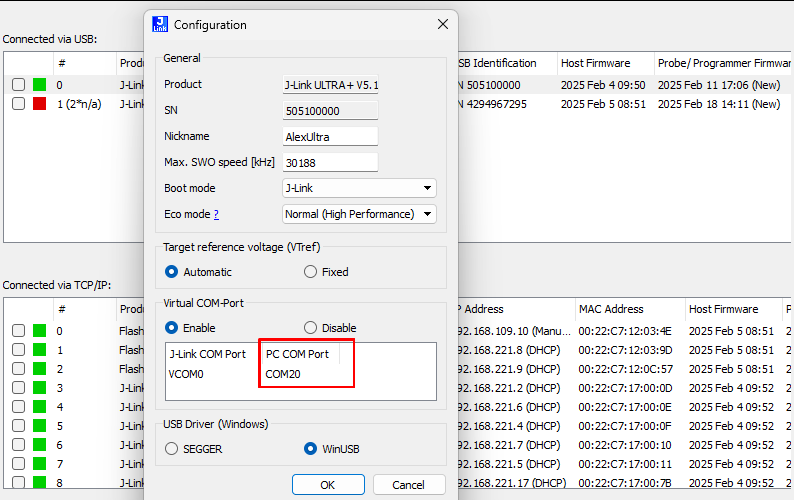
Task: Tick the checkbox for TCP/IP row 7
Action: (x=19, y=464)
